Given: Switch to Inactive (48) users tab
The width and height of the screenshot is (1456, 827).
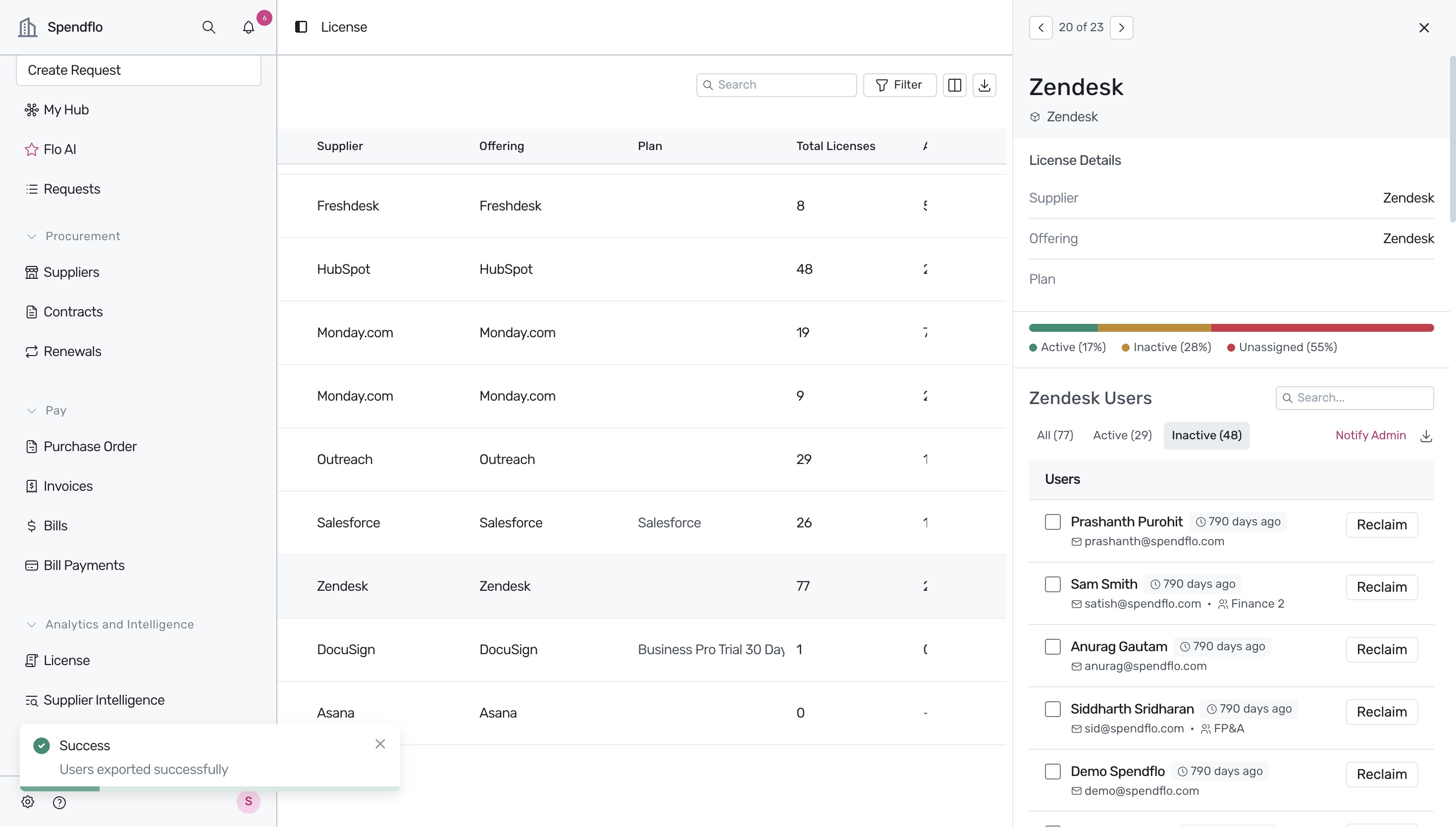Looking at the screenshot, I should click(x=1206, y=435).
